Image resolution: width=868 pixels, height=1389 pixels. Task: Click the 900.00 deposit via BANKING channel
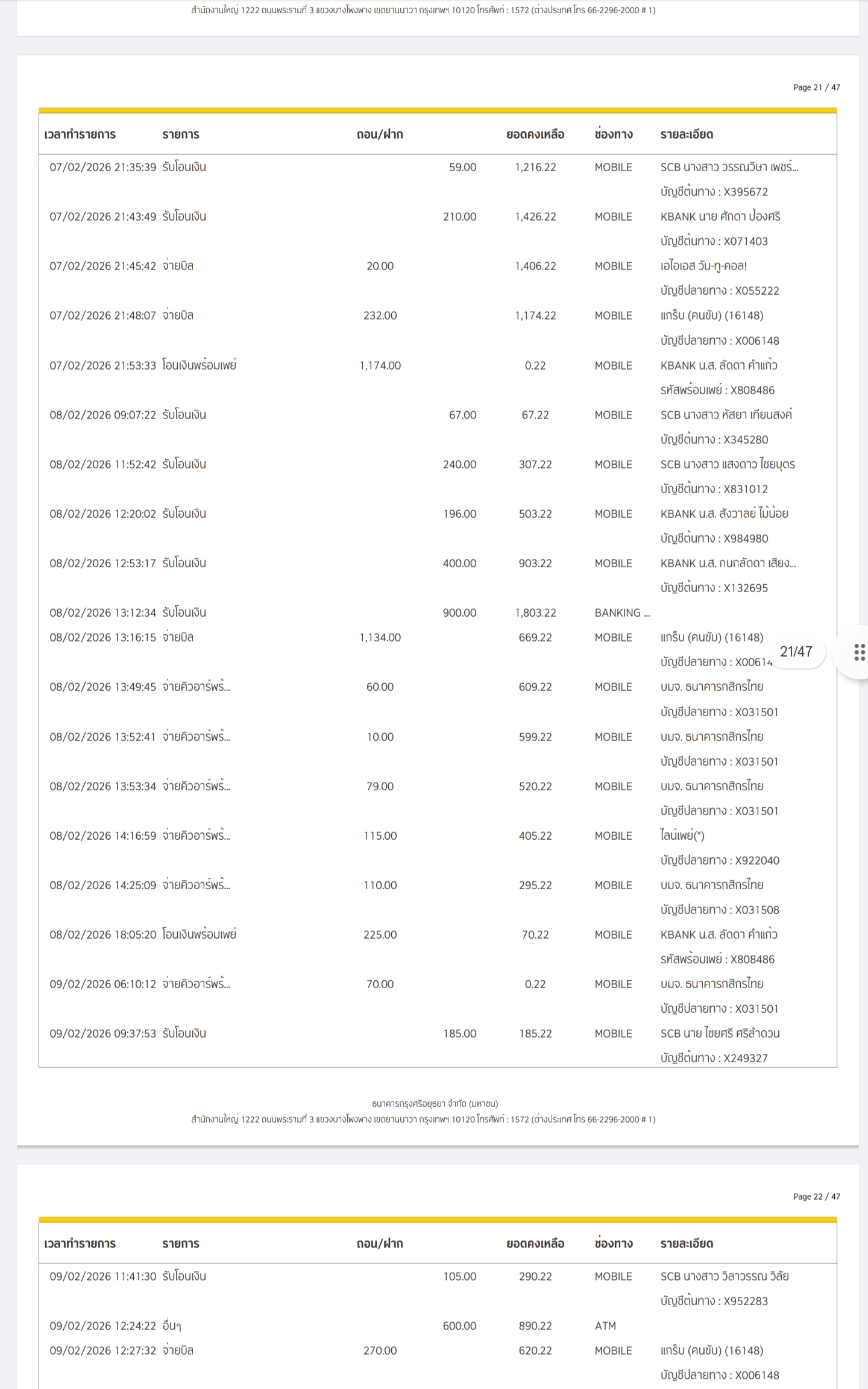(x=459, y=613)
